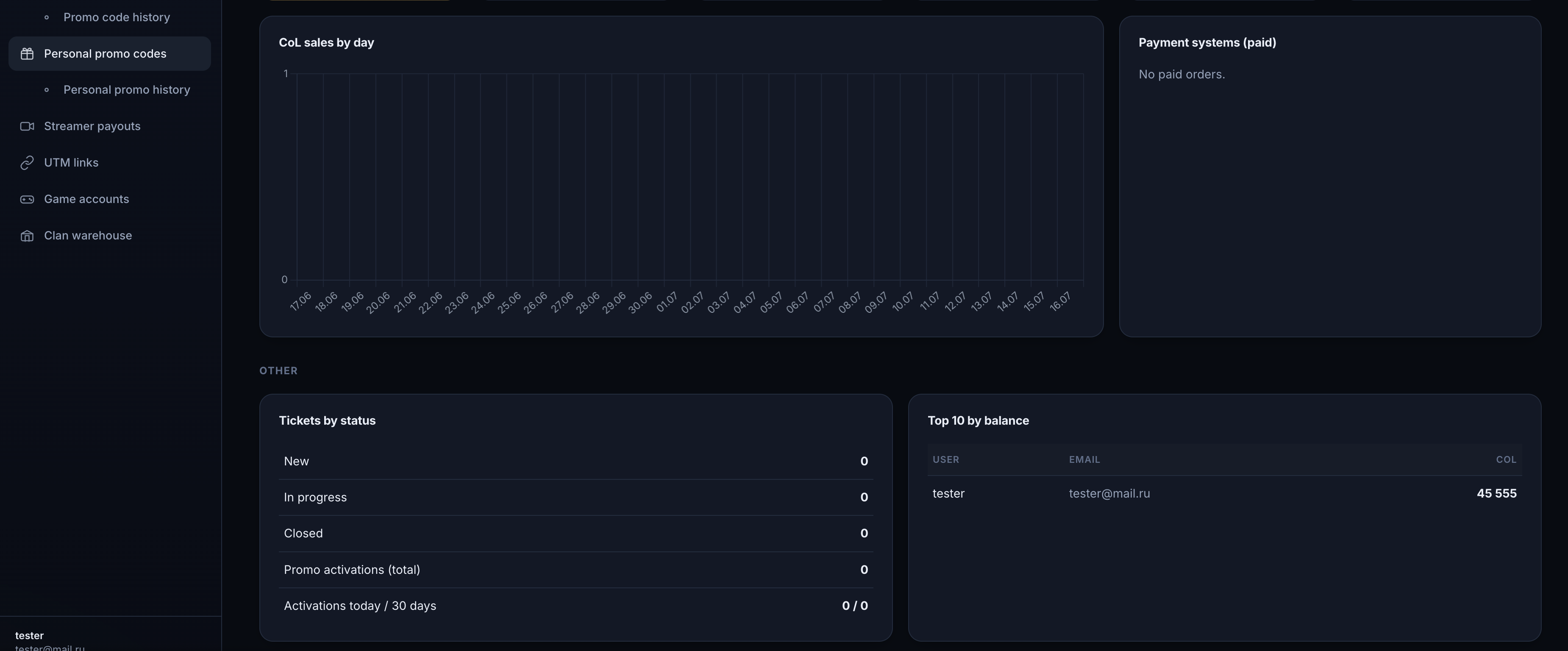Click the Payment systems (paid) heading
The width and height of the screenshot is (1568, 651).
pyautogui.click(x=1207, y=43)
